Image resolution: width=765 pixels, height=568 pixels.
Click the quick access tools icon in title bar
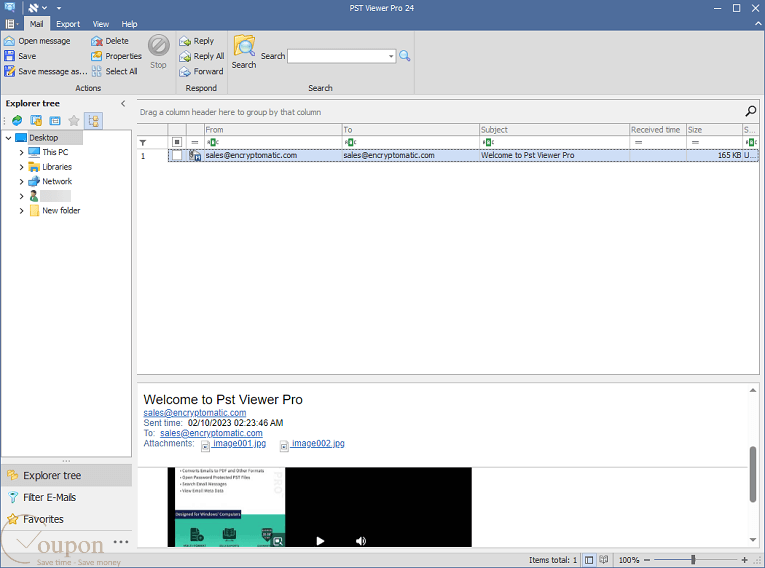(33, 8)
